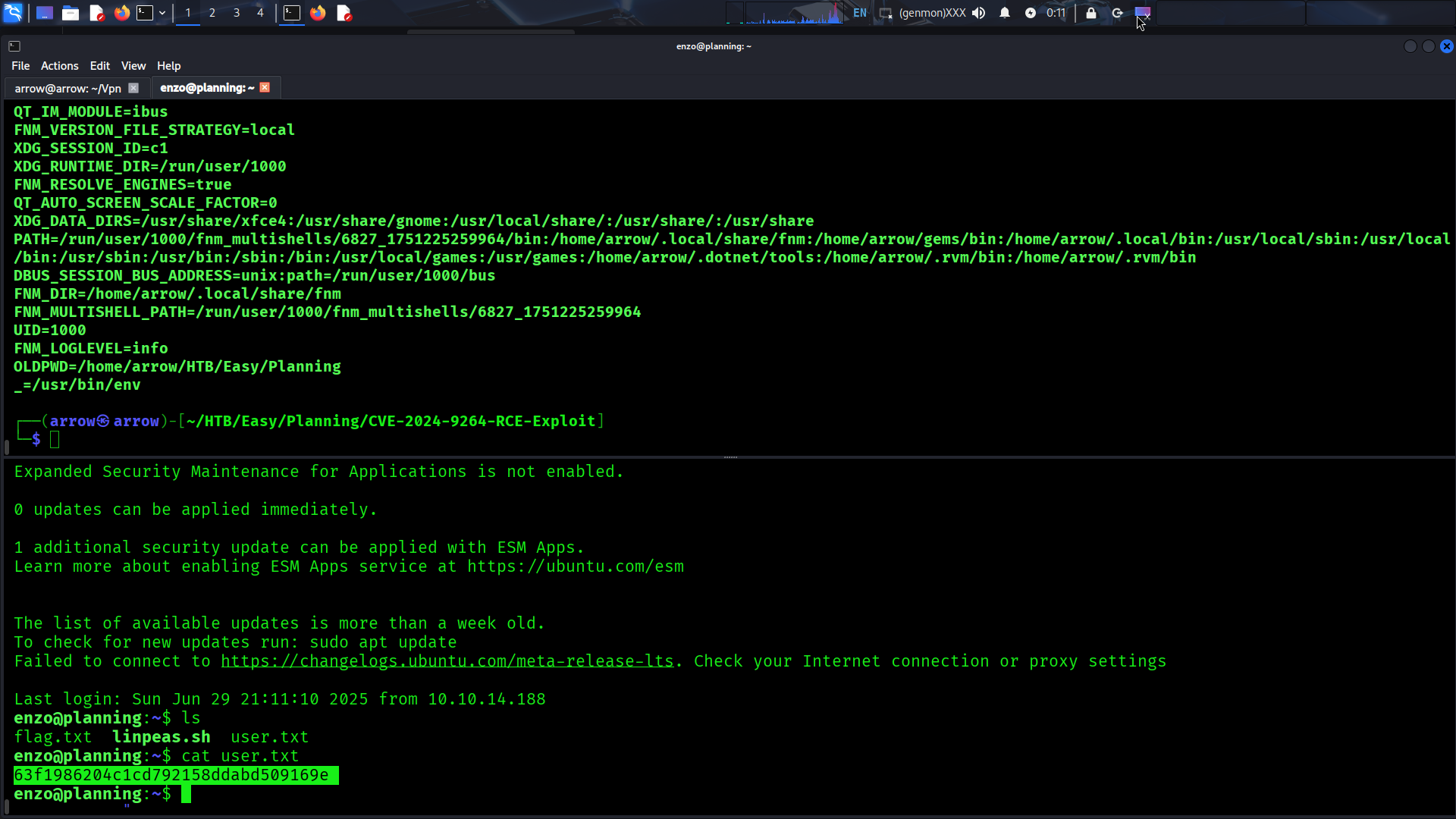This screenshot has width=1456, height=819.
Task: Open the notifications bell icon
Action: click(x=1005, y=13)
